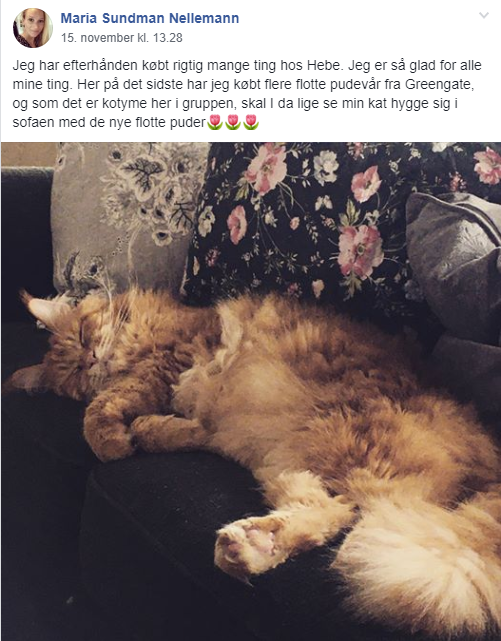Screen dimensions: 501x641
Task: Open the post options chevron menu
Action: coord(484,16)
